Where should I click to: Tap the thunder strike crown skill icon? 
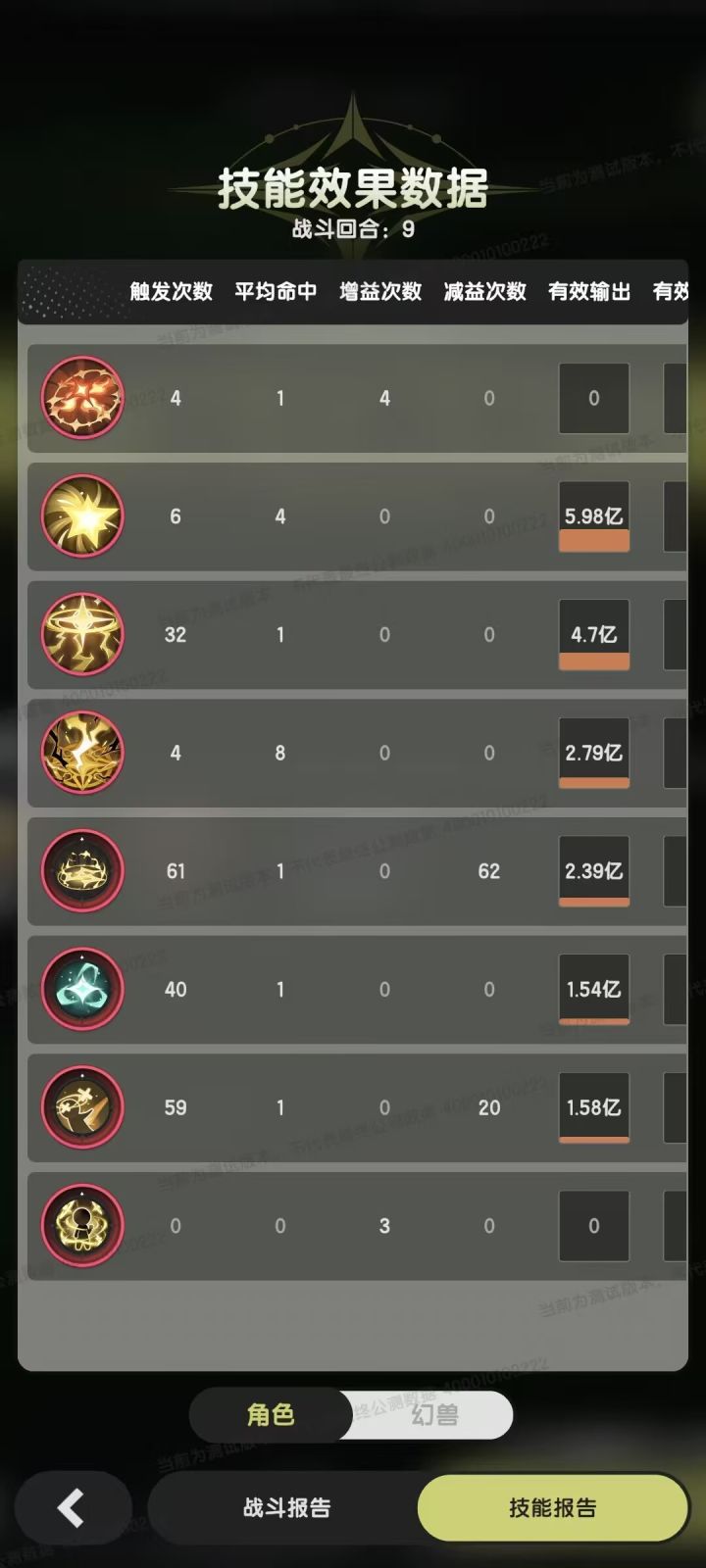tap(82, 753)
